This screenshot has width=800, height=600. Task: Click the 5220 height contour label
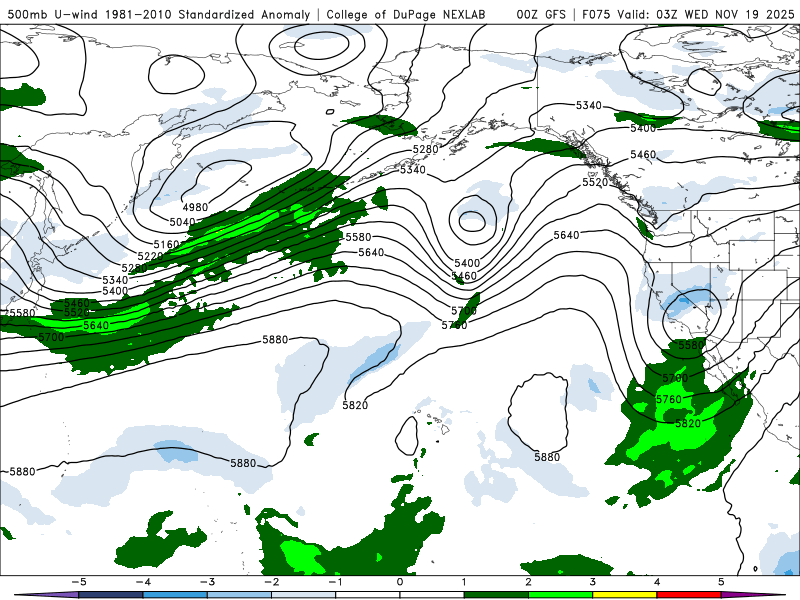(x=150, y=256)
